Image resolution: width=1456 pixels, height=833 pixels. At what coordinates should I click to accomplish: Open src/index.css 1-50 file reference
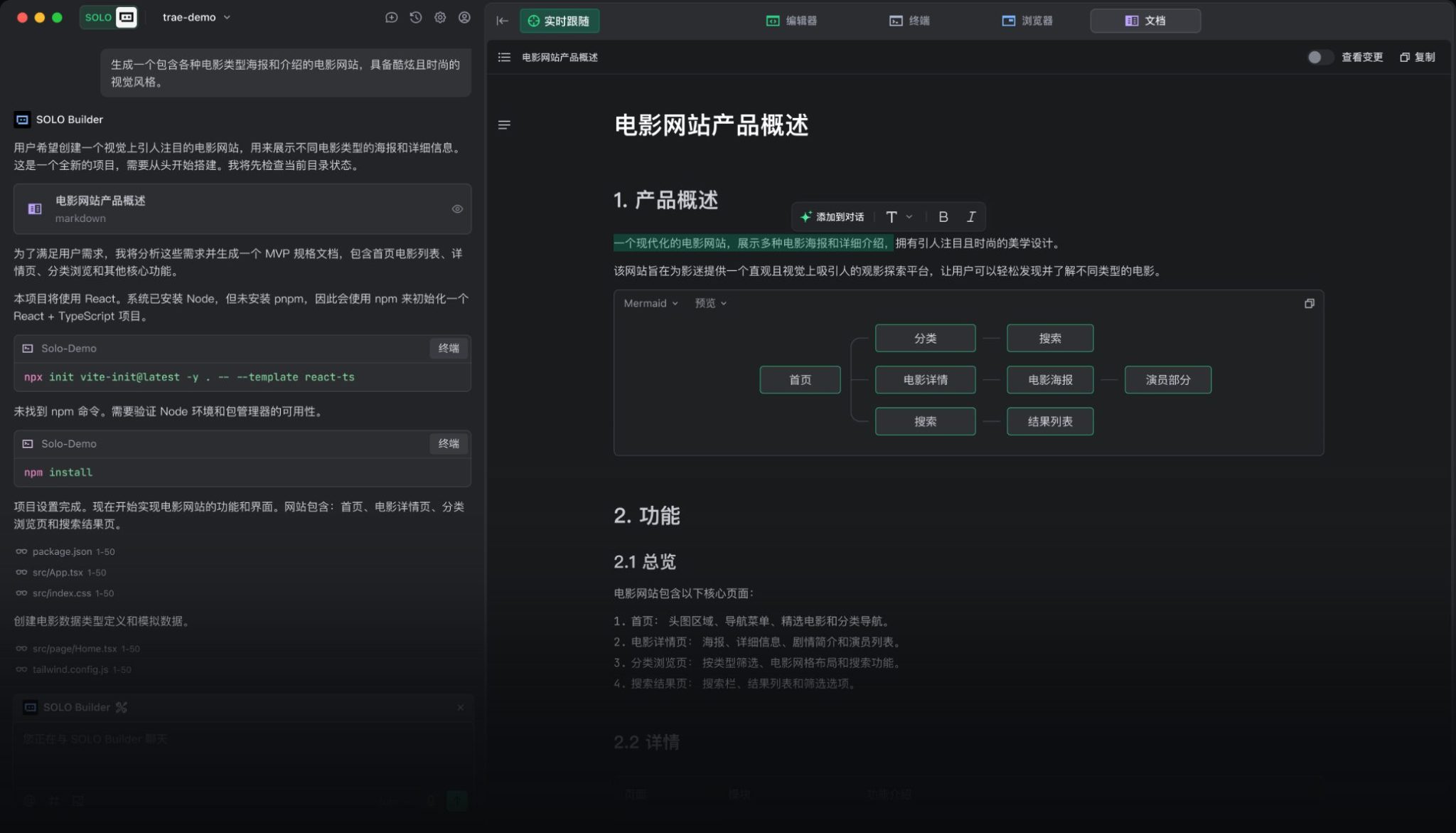coord(65,593)
